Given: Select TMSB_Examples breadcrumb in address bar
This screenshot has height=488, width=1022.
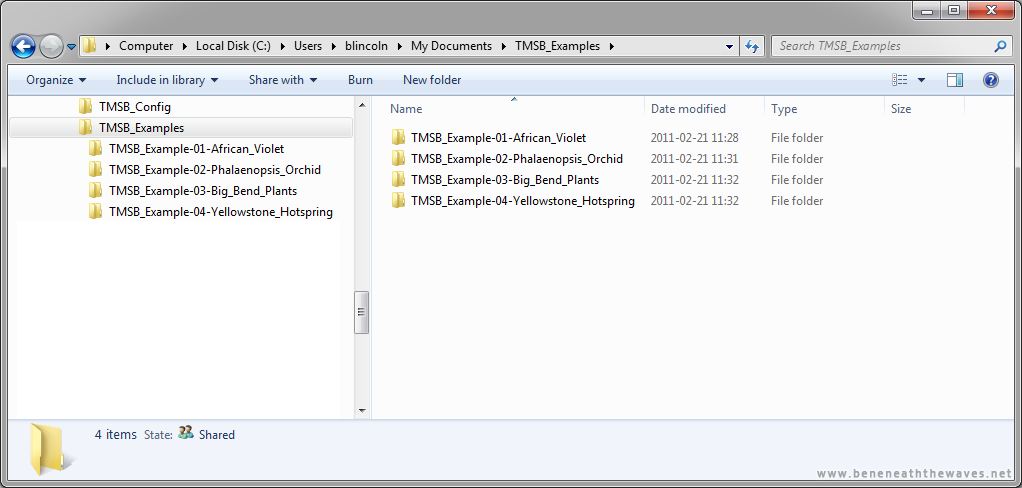Looking at the screenshot, I should [557, 46].
